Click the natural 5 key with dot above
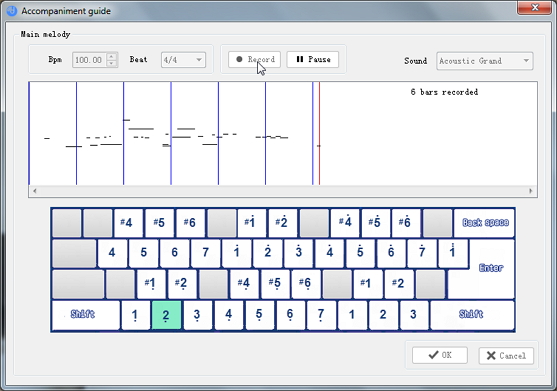The image size is (557, 391). click(360, 254)
